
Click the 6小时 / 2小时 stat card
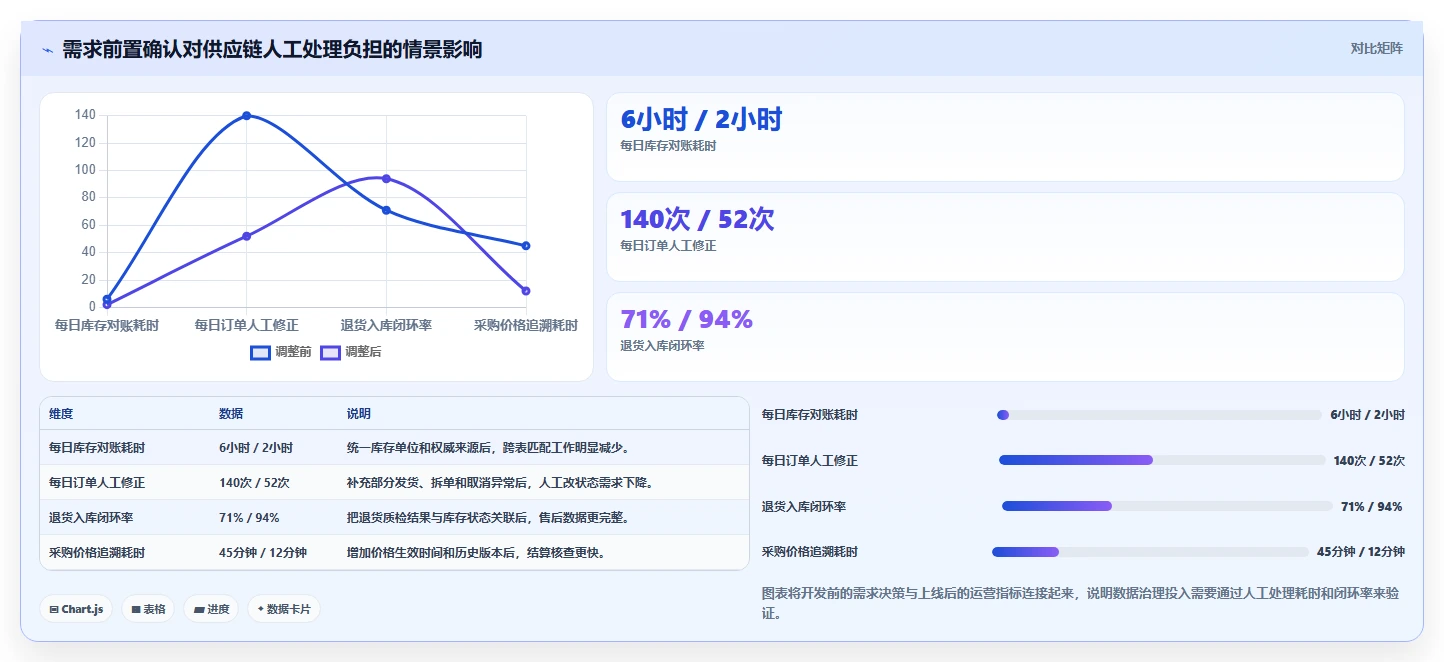click(1005, 137)
